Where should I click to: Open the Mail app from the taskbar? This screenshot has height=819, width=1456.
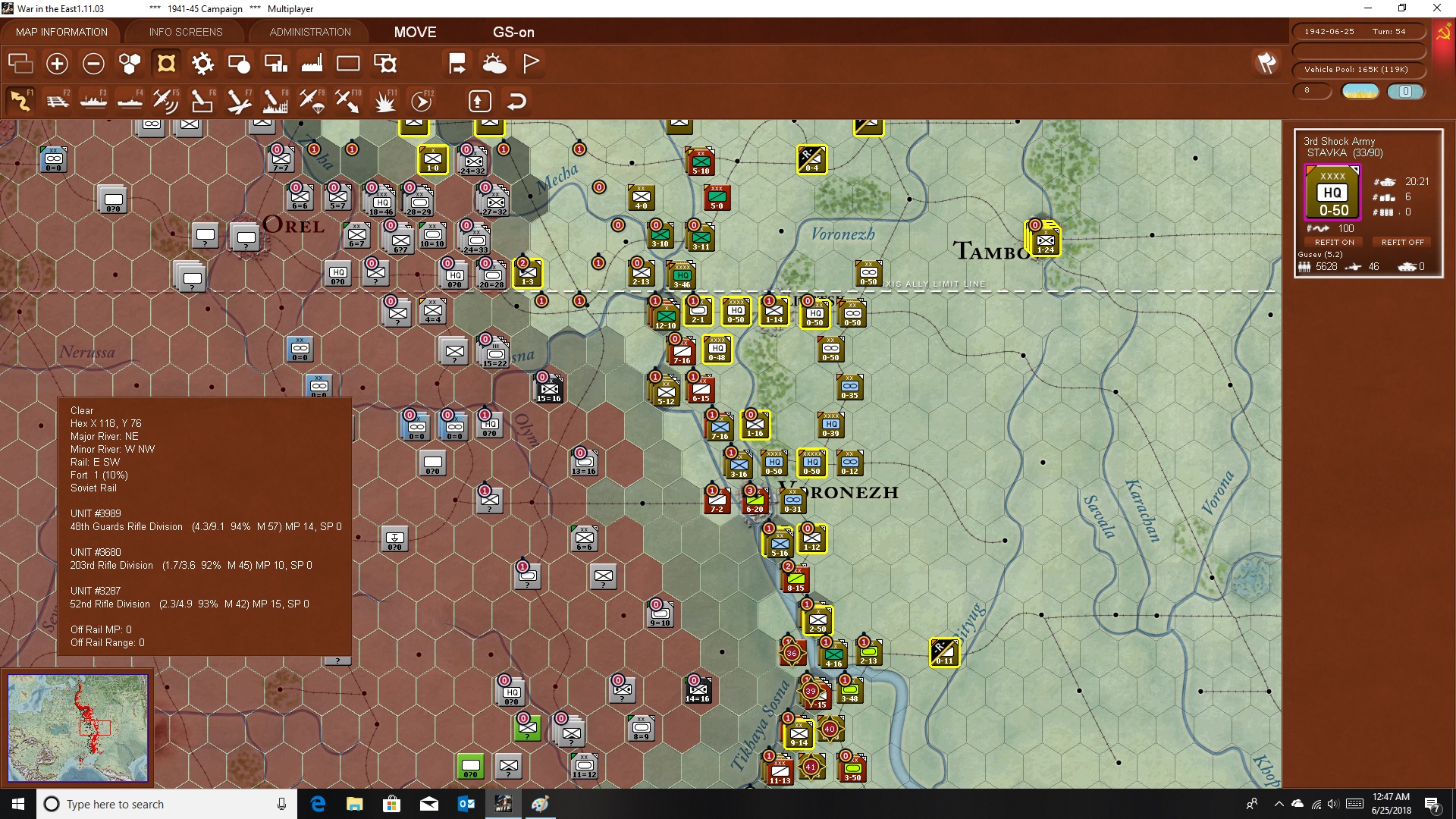coord(428,804)
